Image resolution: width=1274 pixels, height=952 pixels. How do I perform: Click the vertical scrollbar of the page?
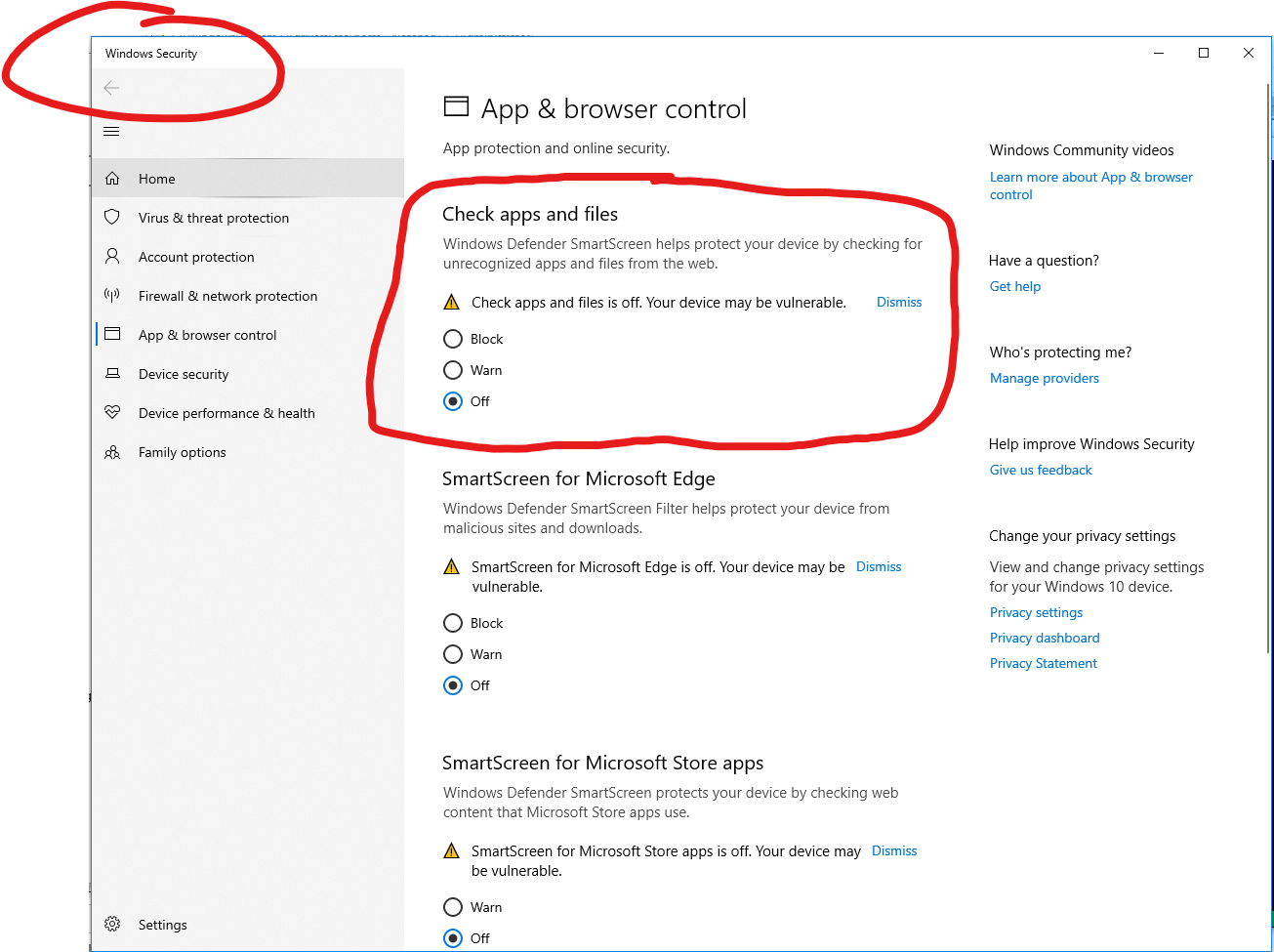click(x=1268, y=371)
